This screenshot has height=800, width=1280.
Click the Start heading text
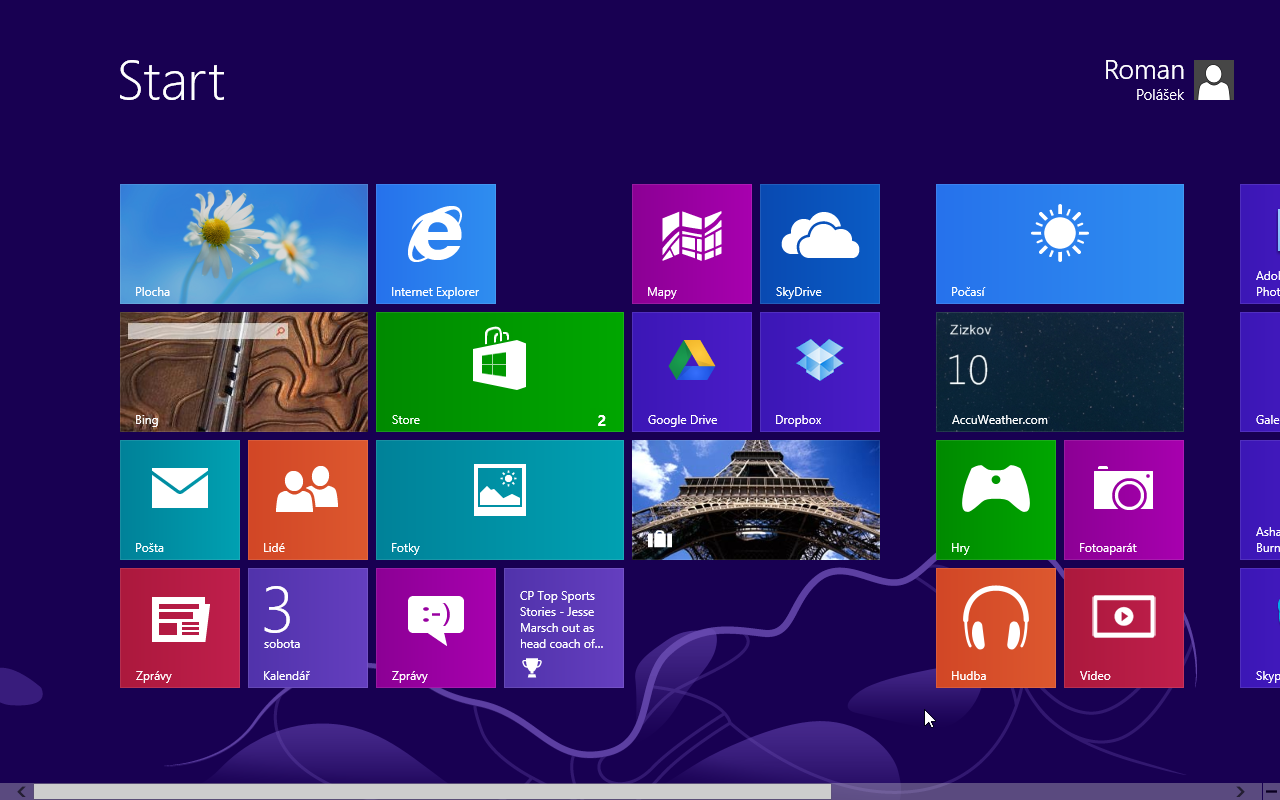[x=172, y=80]
